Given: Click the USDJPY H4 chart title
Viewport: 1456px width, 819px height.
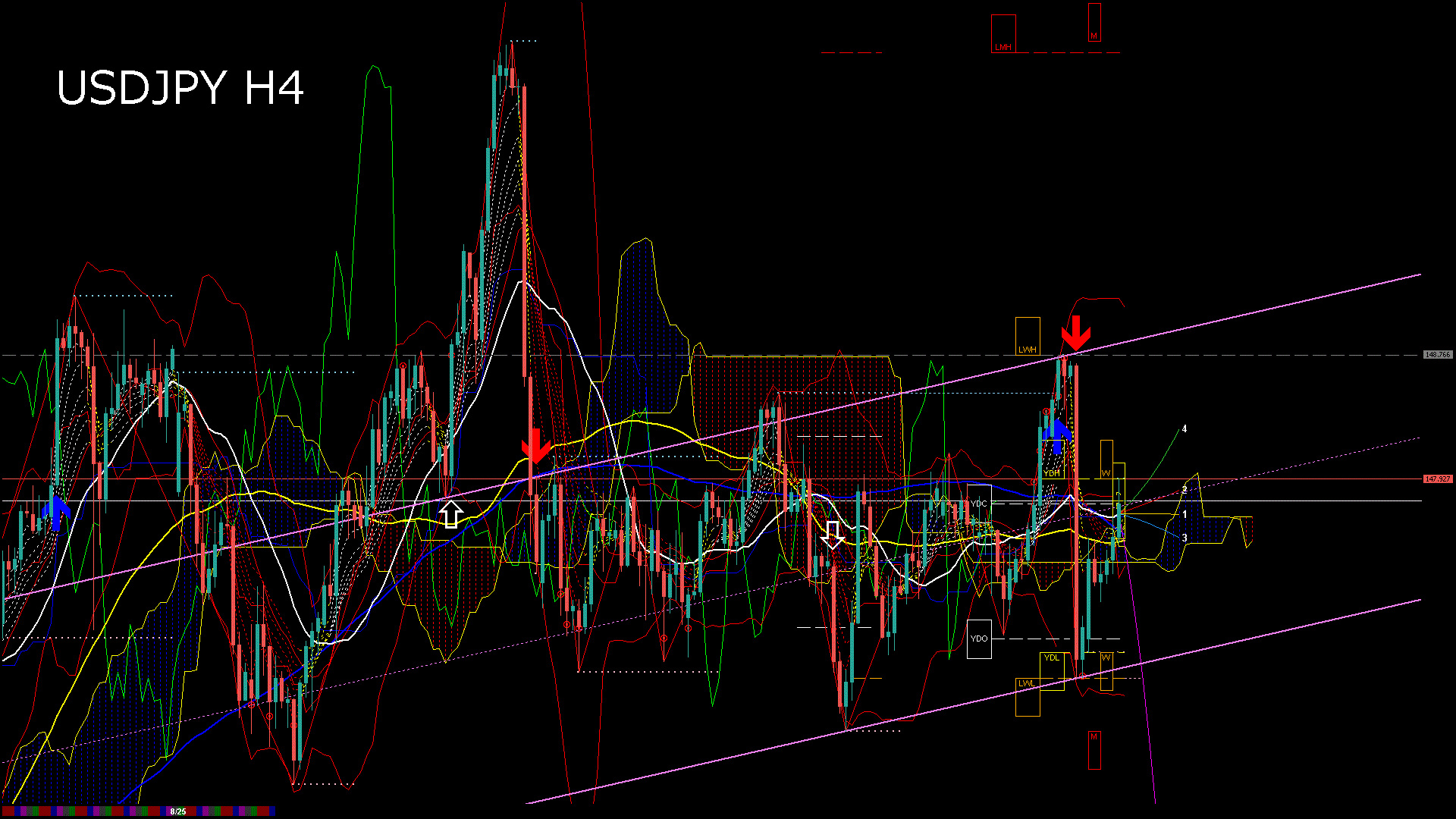Looking at the screenshot, I should coord(180,88).
